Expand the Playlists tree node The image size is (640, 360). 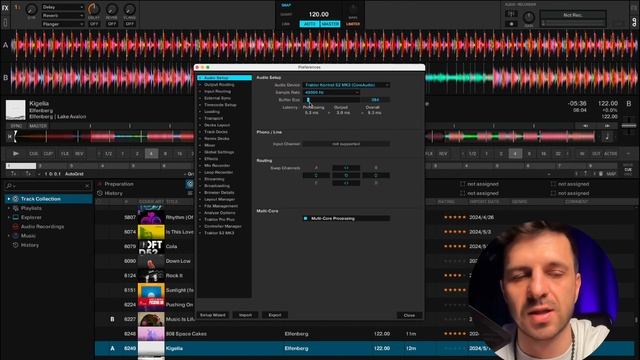(x=9, y=208)
